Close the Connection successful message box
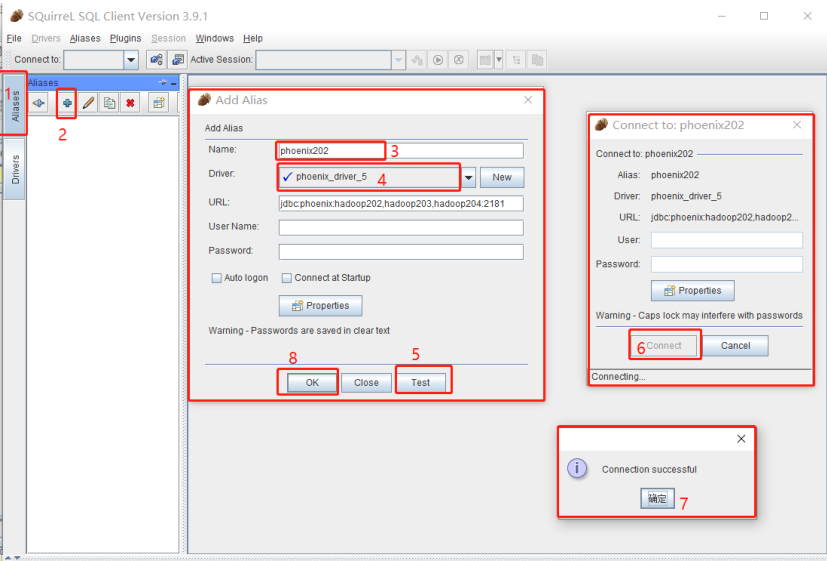The image size is (827, 561). point(741,439)
